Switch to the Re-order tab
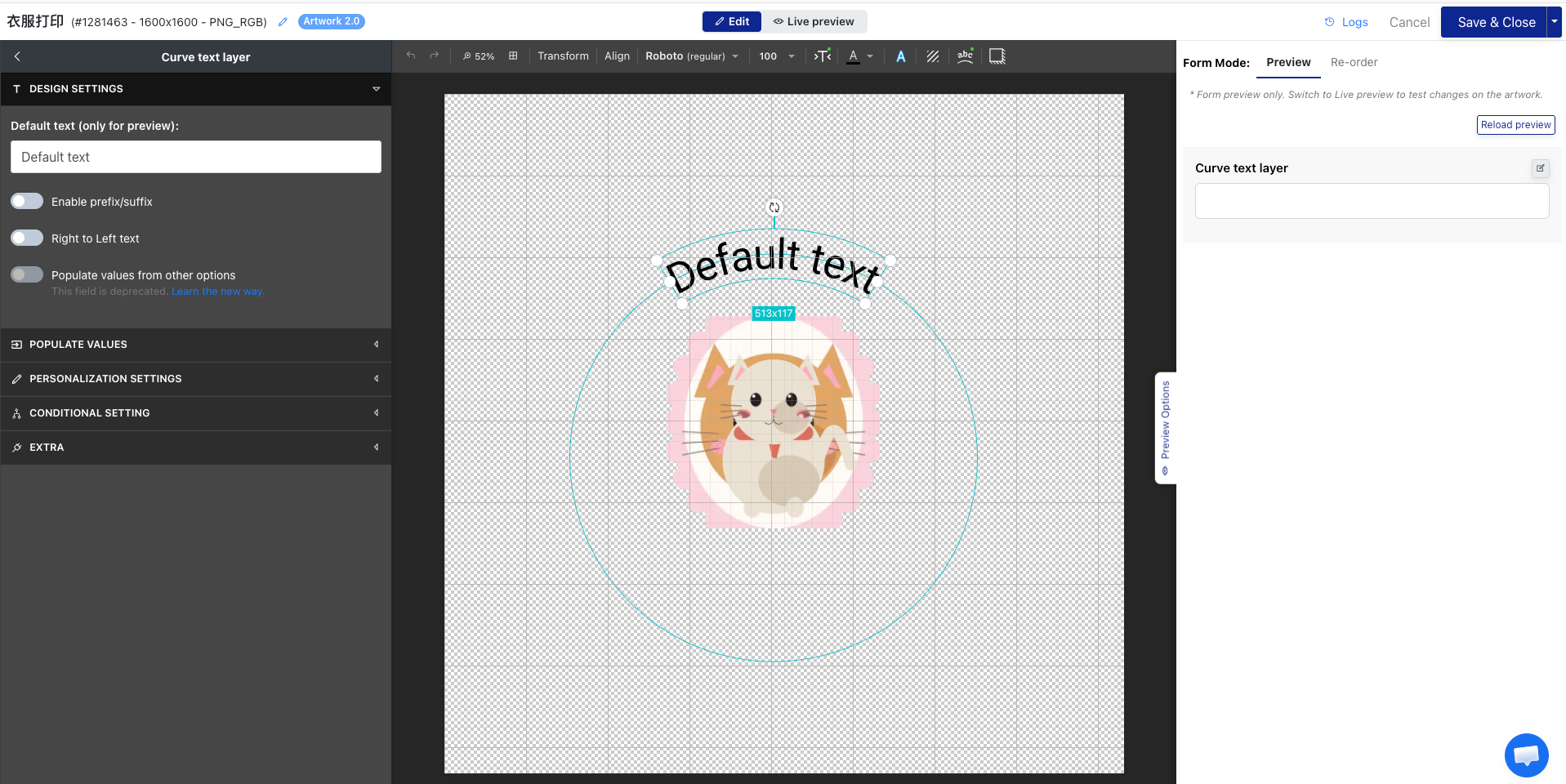 point(1354,62)
